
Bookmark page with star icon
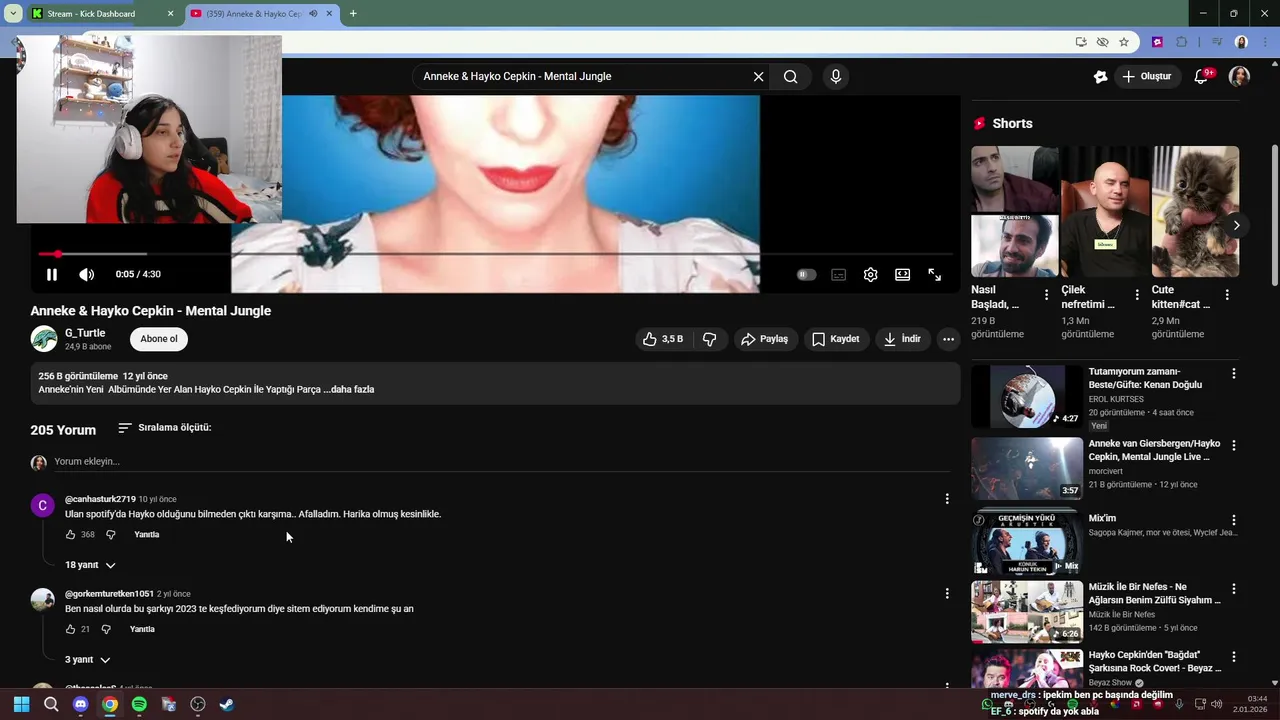coord(1124,42)
